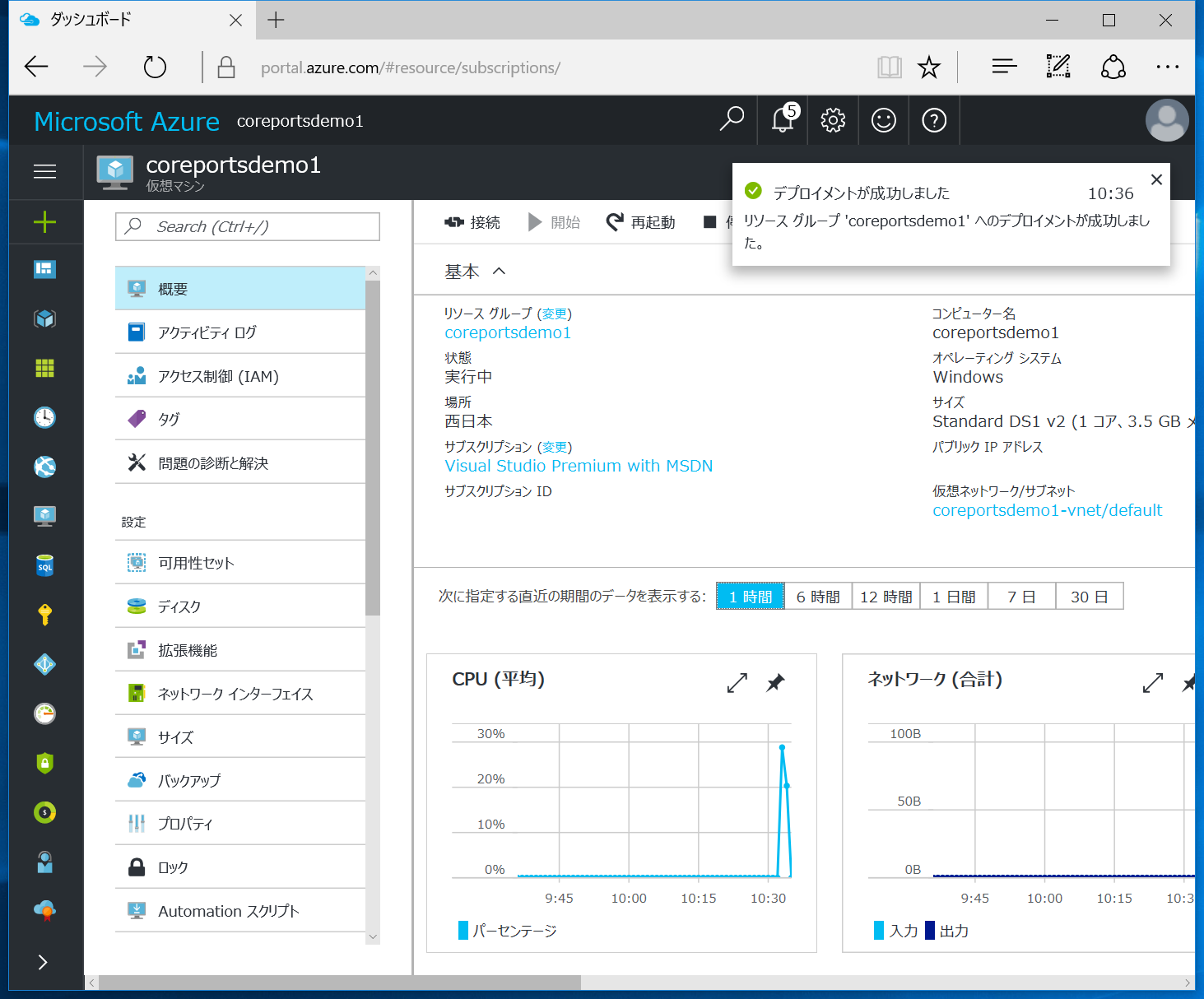Open the help question mark icon
Viewport: 1204px width, 999px height.
pos(934,120)
